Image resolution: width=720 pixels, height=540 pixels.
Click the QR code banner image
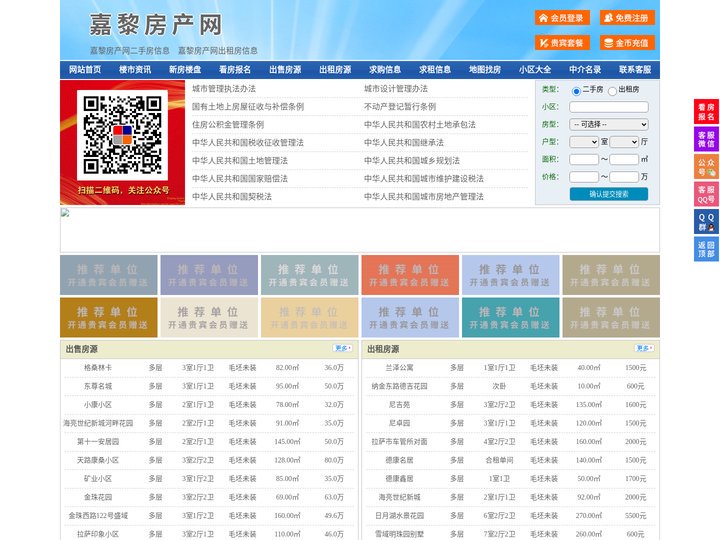[123, 142]
